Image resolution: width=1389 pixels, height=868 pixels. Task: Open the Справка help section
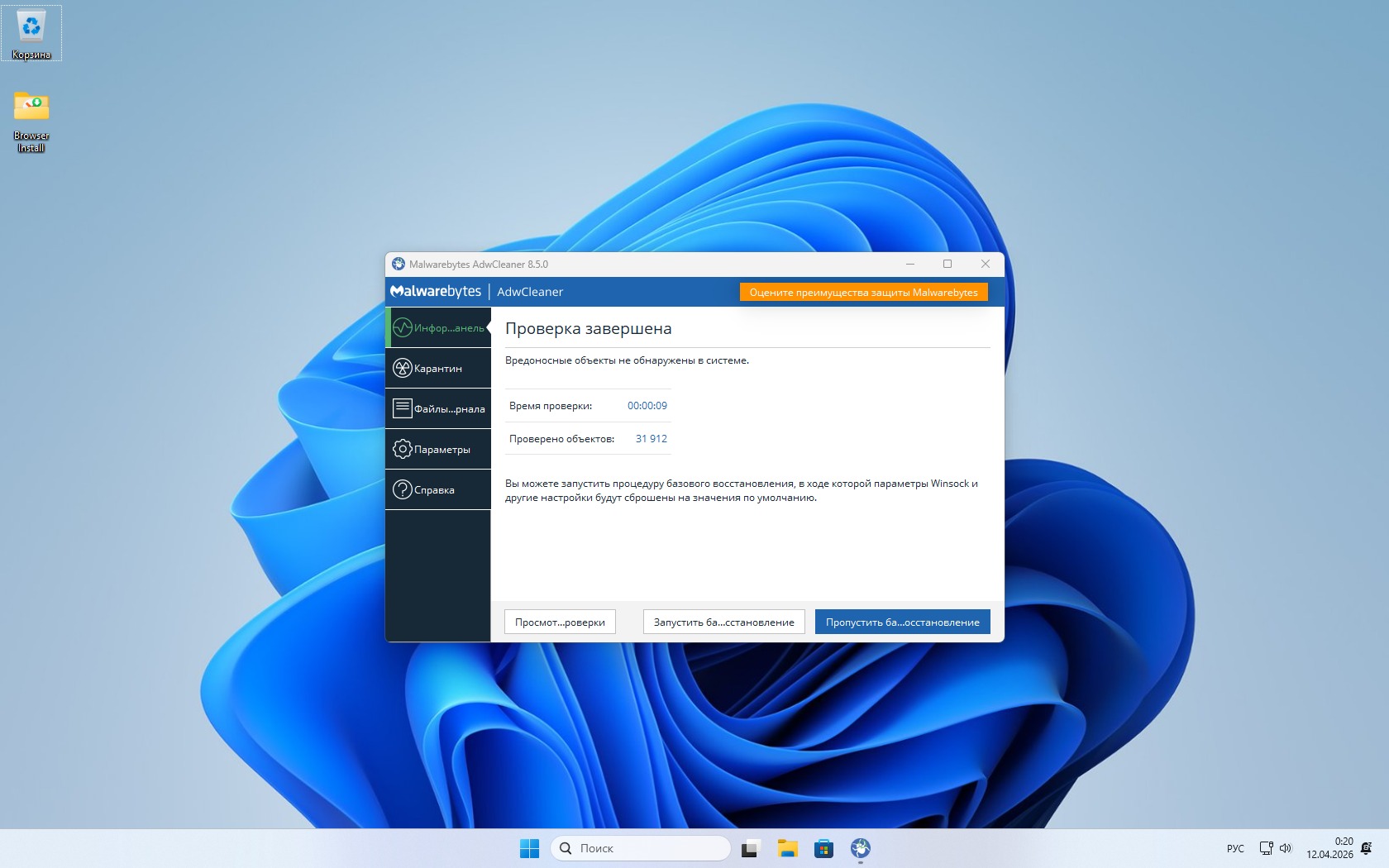click(438, 490)
